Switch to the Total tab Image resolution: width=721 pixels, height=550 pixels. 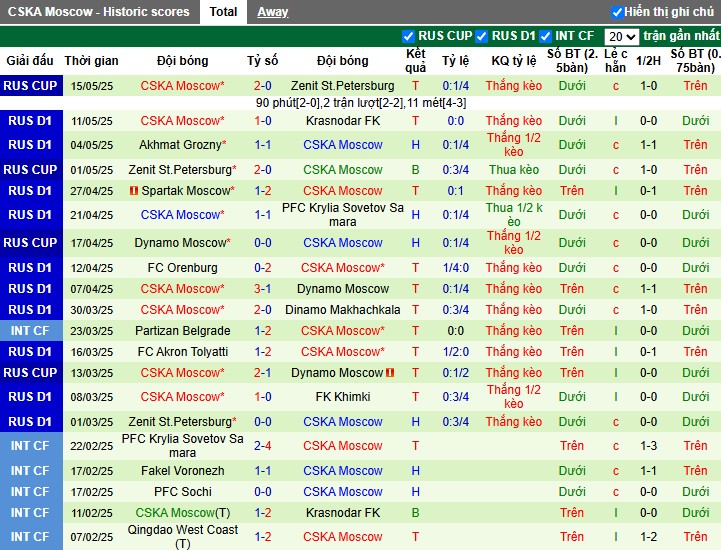click(x=223, y=11)
